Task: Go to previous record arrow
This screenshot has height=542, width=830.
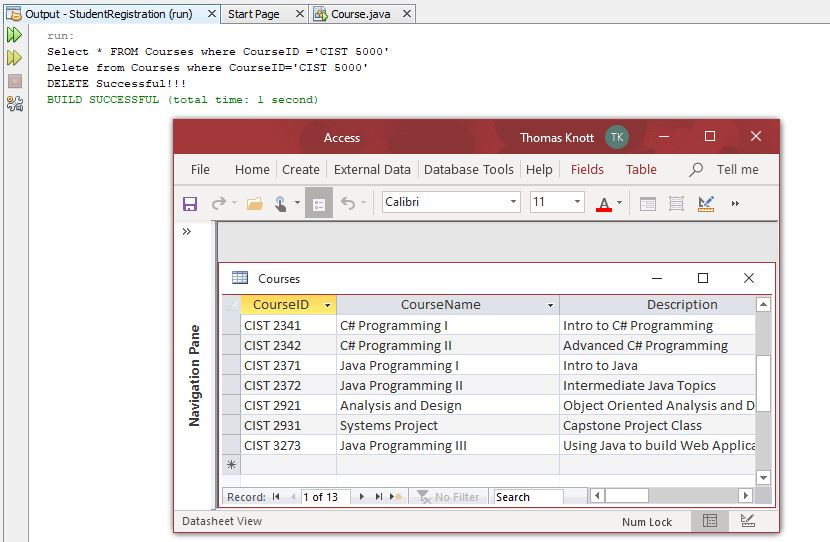Action: (x=293, y=496)
